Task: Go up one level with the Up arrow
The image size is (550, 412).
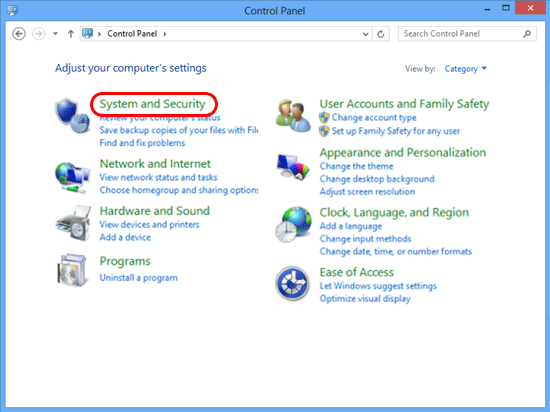Action: pyautogui.click(x=71, y=34)
